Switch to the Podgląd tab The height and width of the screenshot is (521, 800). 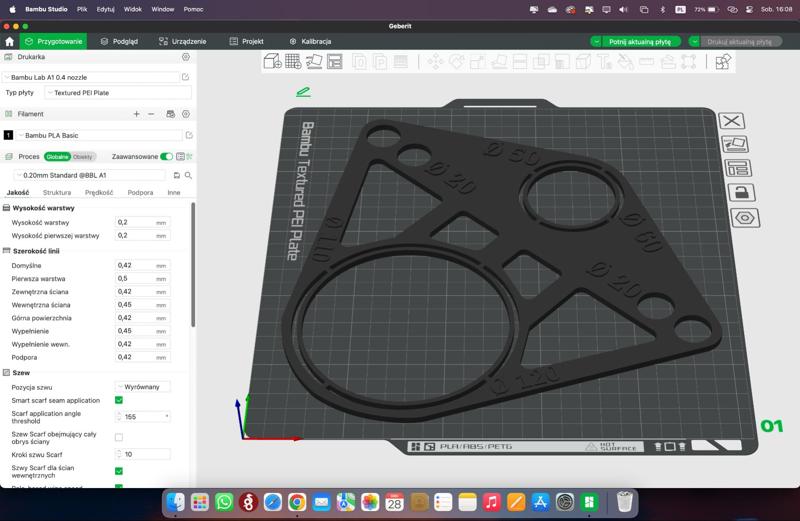click(x=119, y=41)
